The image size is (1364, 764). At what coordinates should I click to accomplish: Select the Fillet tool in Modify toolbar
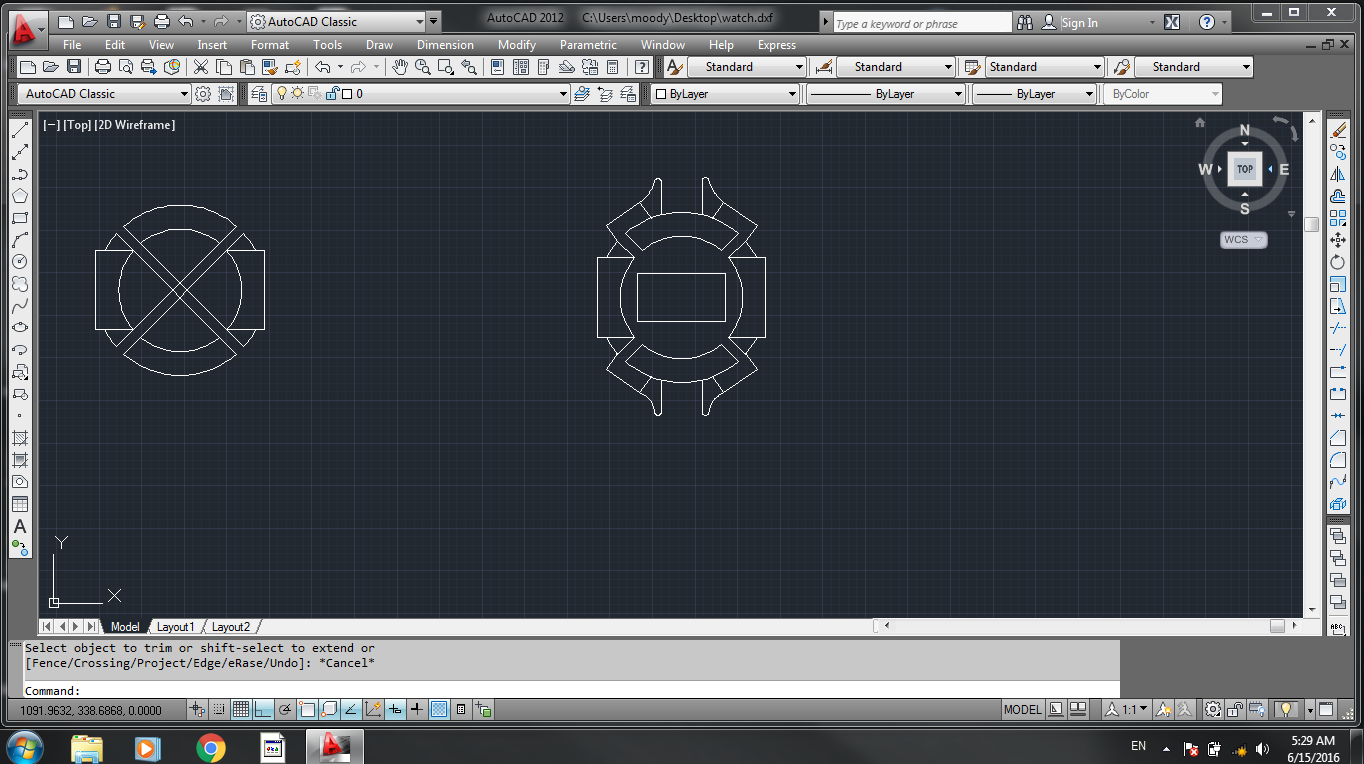(1338, 460)
